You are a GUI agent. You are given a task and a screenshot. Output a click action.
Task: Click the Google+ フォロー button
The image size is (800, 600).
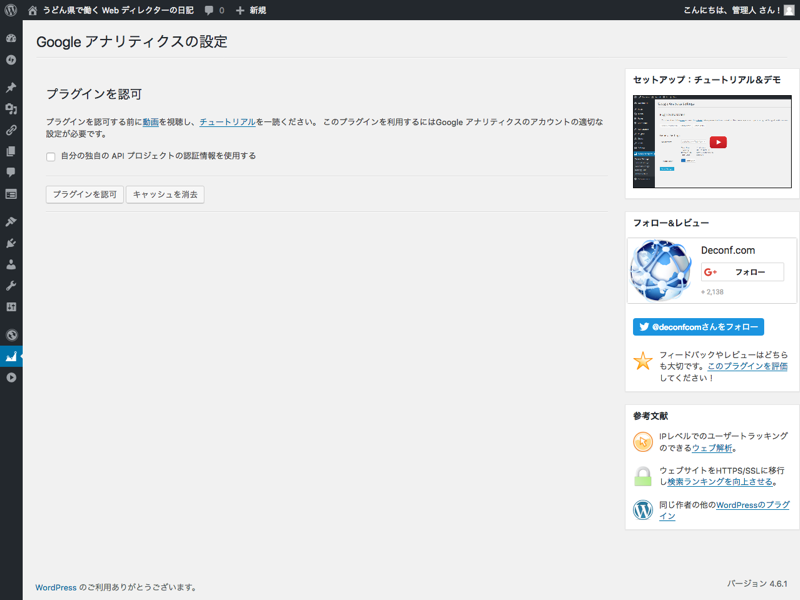pyautogui.click(x=742, y=272)
